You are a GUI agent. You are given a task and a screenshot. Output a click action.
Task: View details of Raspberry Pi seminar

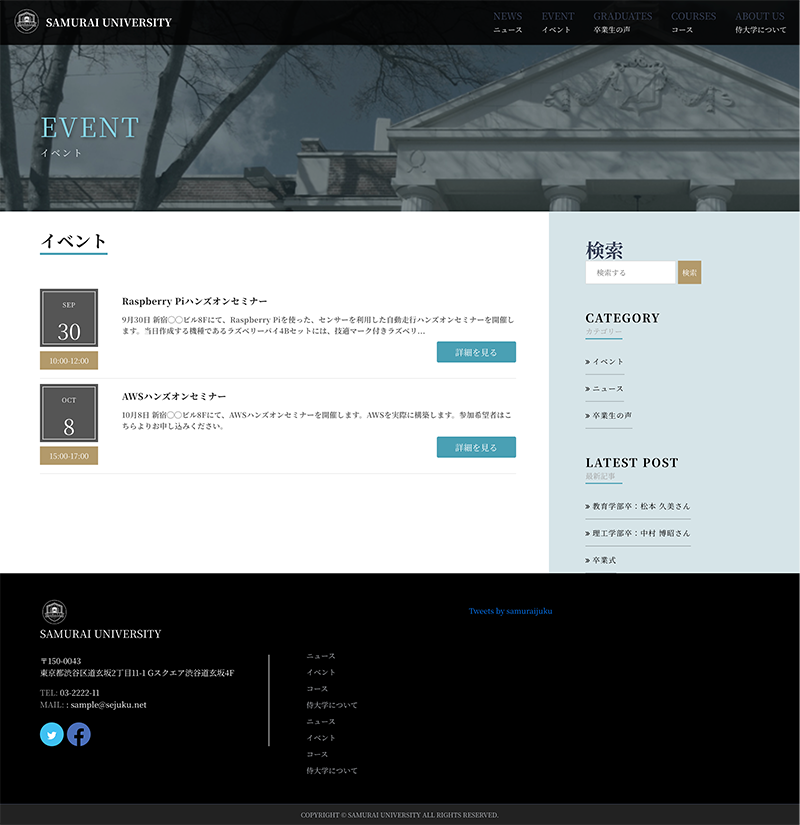[476, 352]
